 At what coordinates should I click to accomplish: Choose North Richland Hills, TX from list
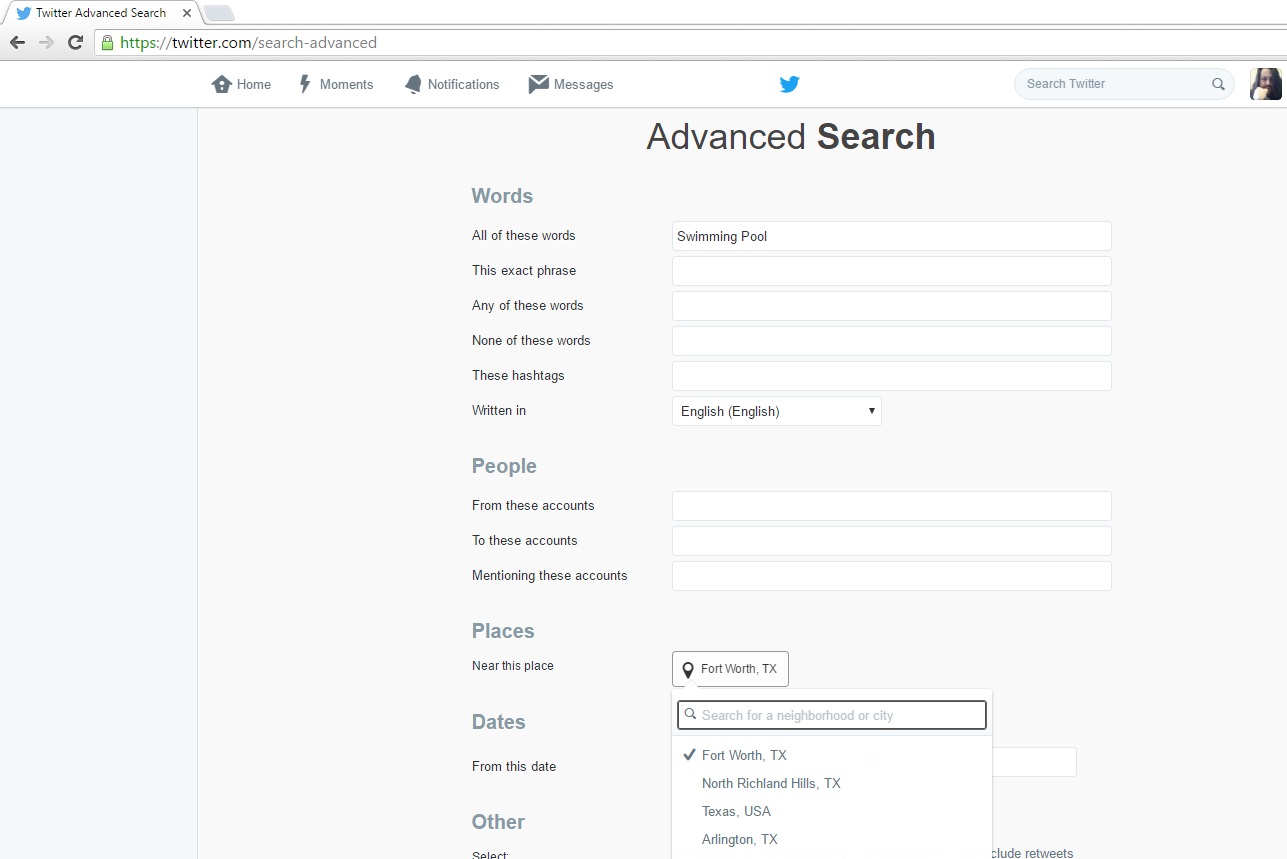coord(770,783)
